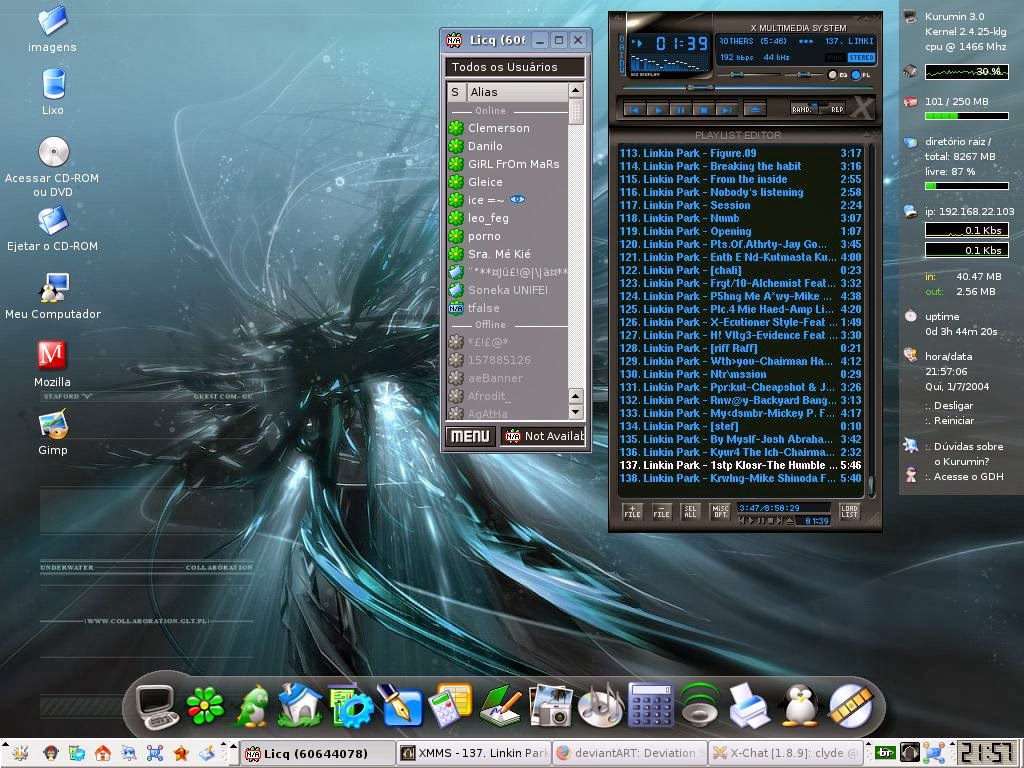
Task: Open the Not Available status selector
Action: click(543, 436)
